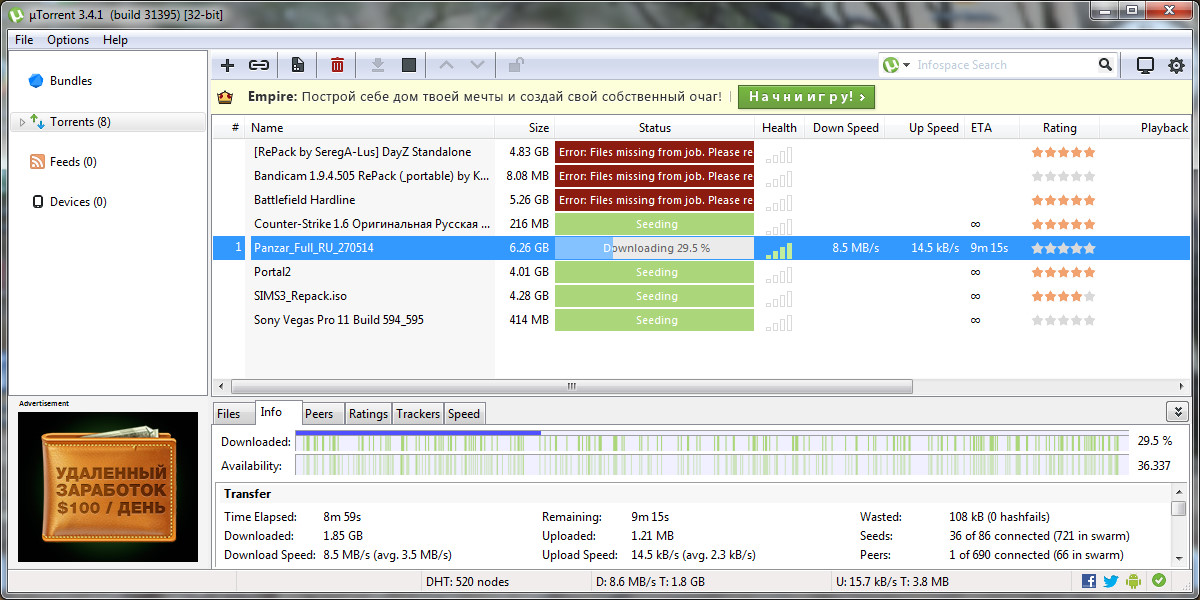Screen dimensions: 1200x600
Task: Click the Twitter icon in status bar
Action: click(x=1111, y=580)
